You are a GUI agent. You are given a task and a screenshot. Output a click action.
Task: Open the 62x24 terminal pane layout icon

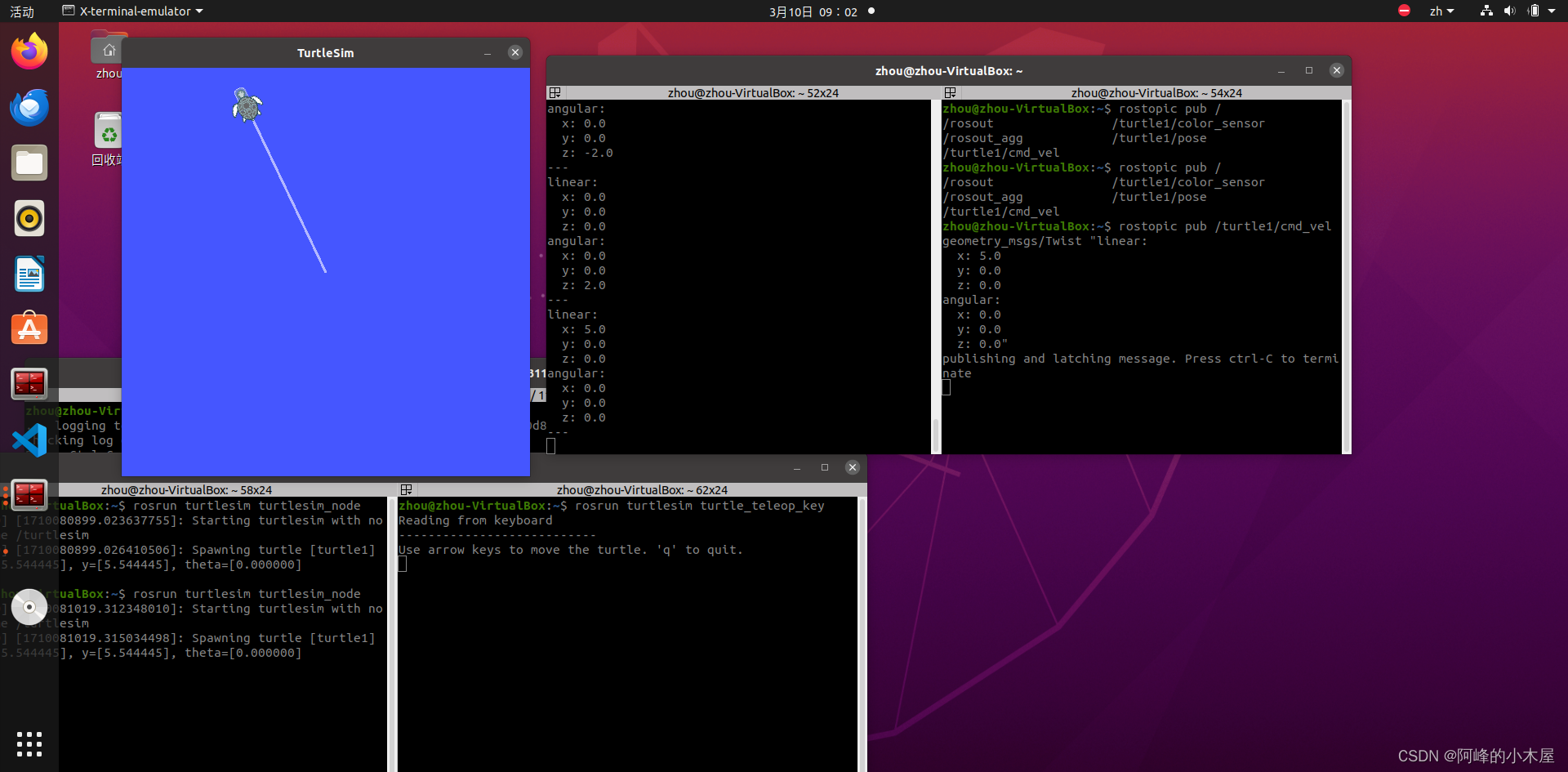[406, 490]
